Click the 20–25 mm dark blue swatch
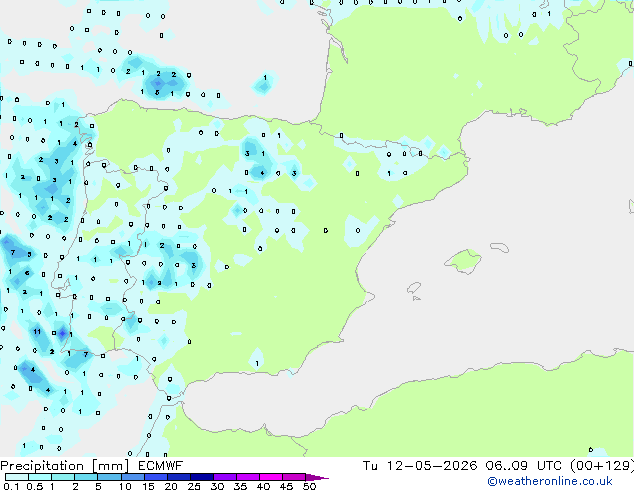 pyautogui.click(x=179, y=477)
